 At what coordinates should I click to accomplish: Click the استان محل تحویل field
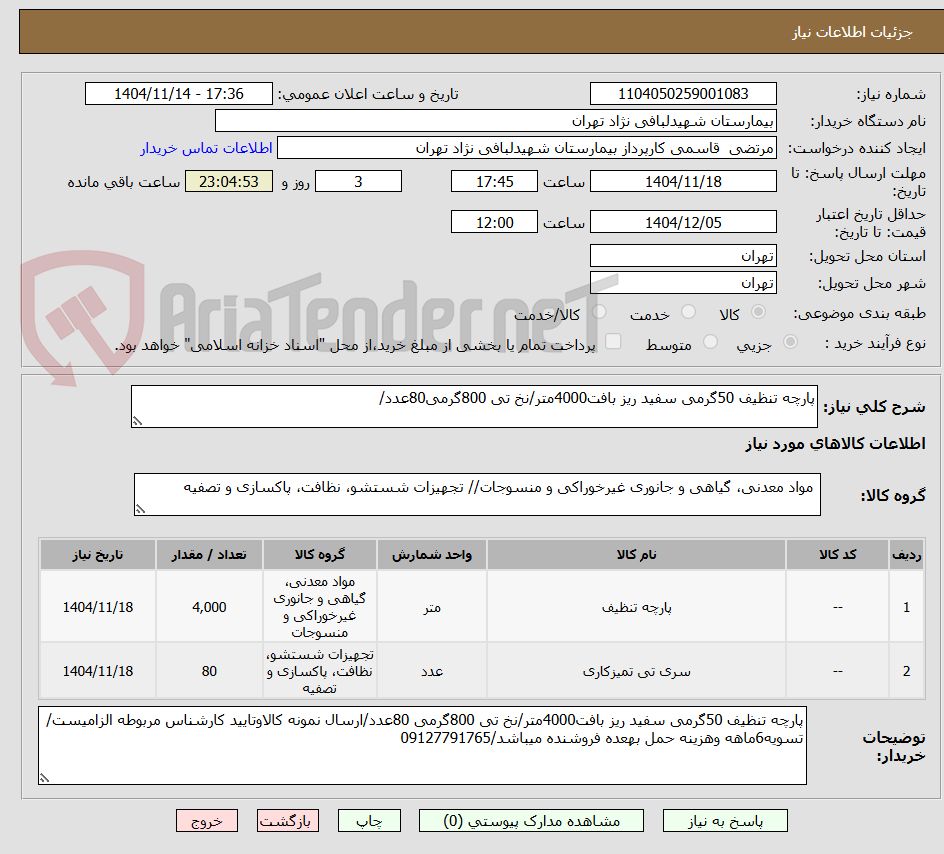(x=683, y=256)
